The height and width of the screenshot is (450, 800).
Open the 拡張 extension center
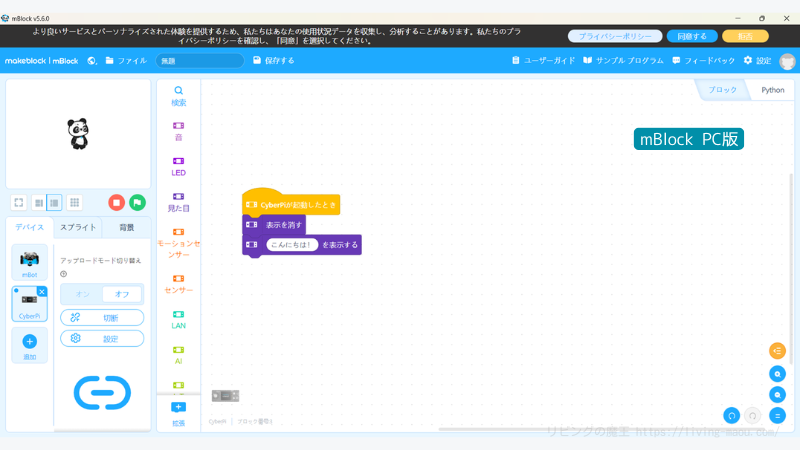pos(179,414)
